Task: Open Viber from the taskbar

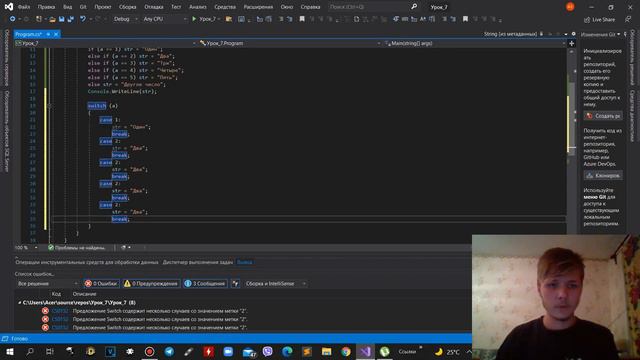Action: [x=267, y=351]
